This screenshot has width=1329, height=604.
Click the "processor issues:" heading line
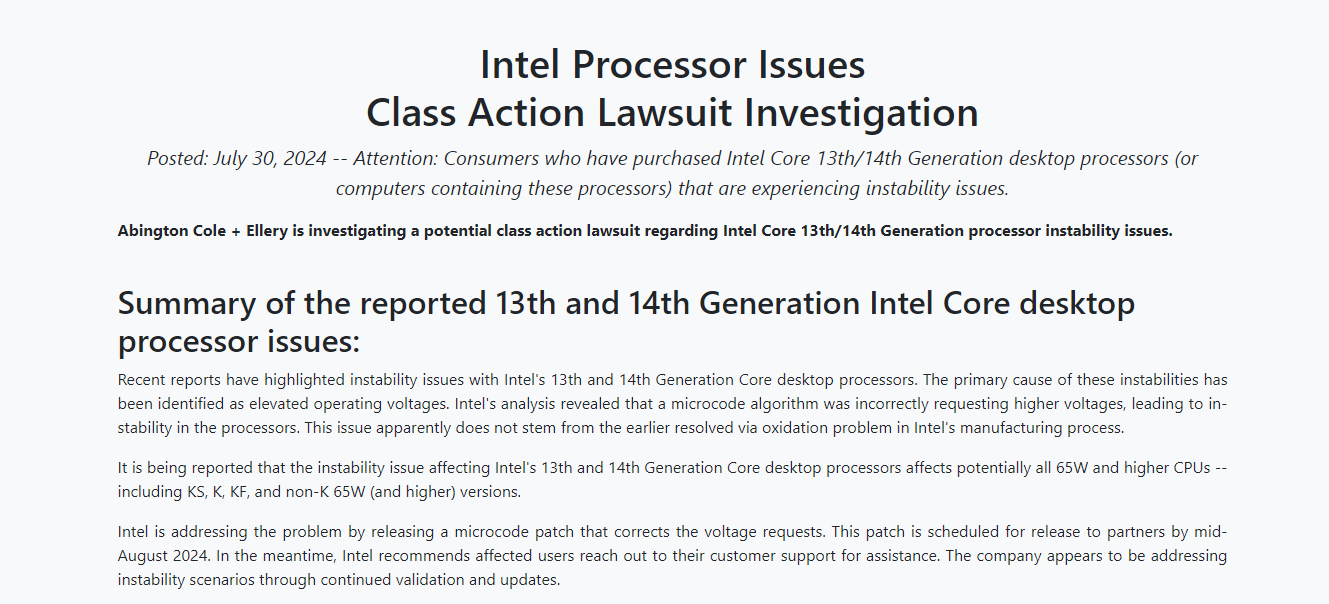click(x=238, y=341)
